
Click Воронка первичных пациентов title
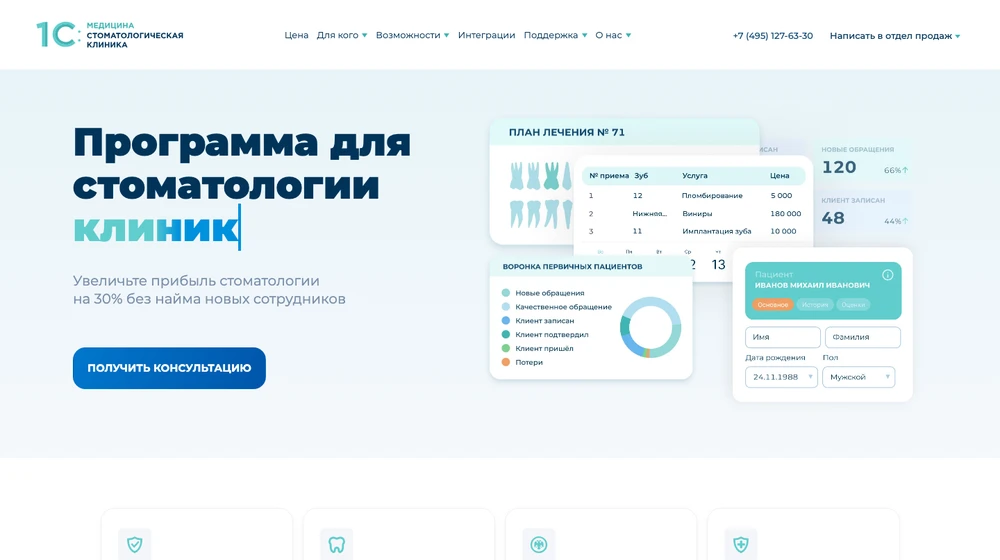pos(572,267)
